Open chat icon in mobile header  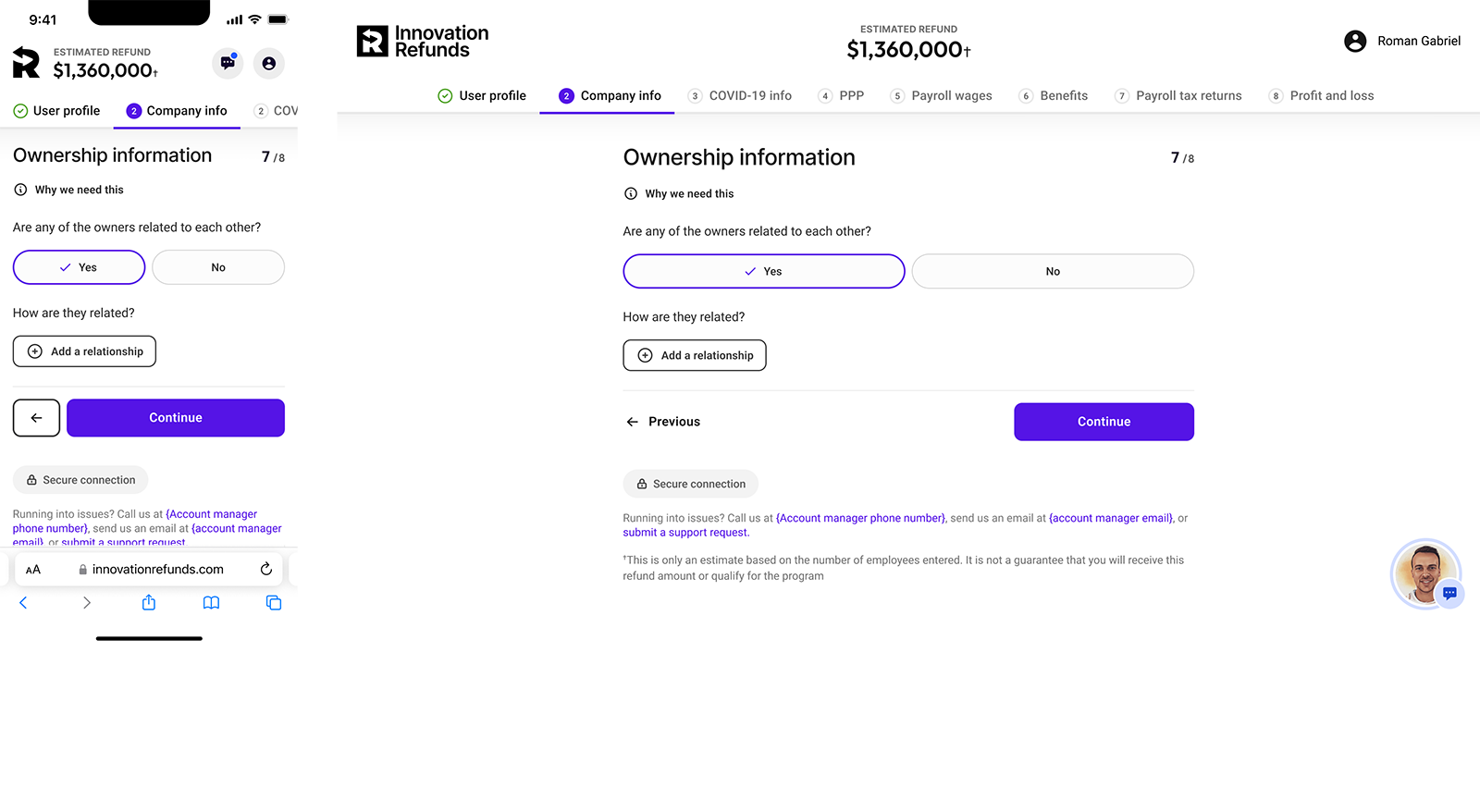point(228,63)
